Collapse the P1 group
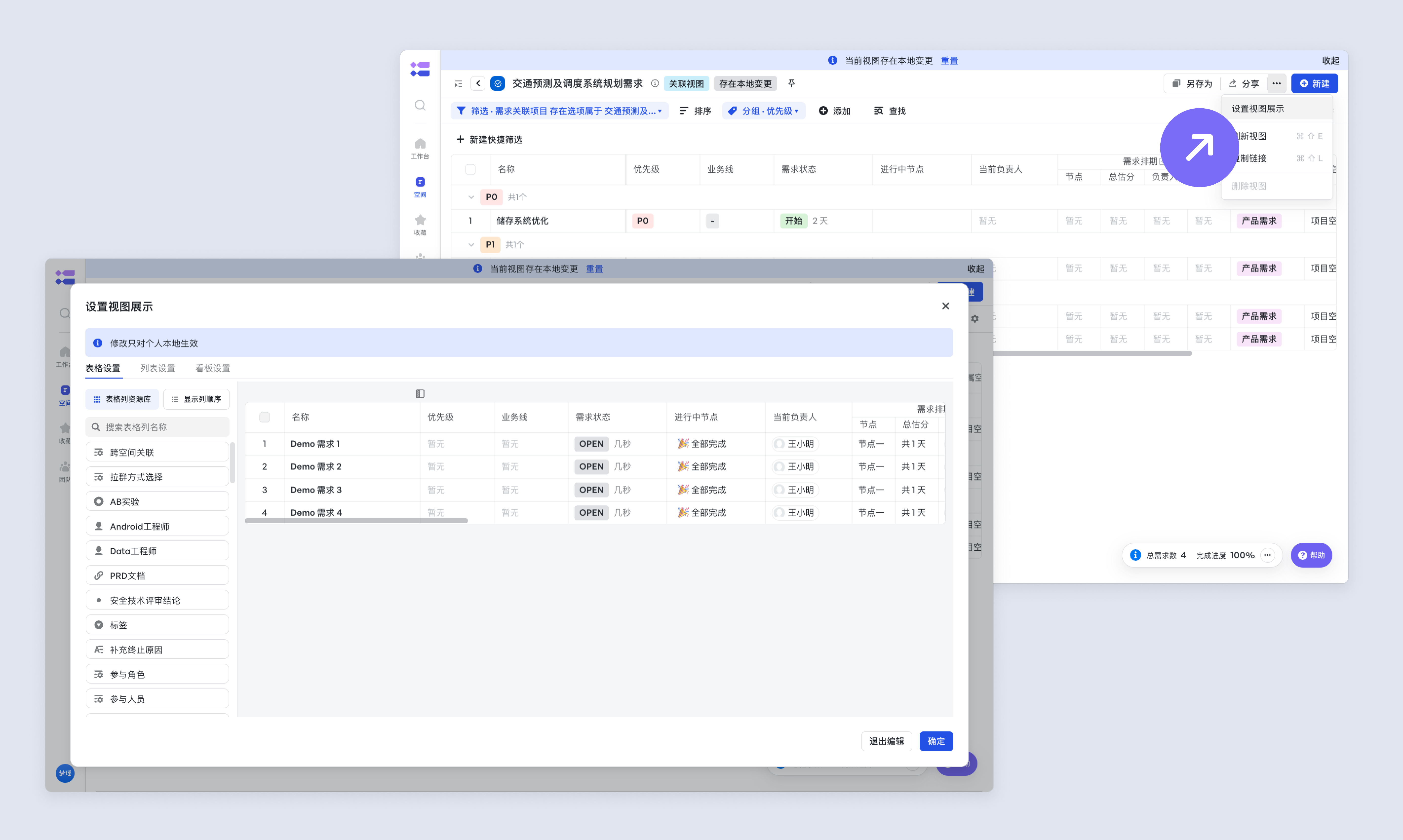This screenshot has width=1403, height=840. pyautogui.click(x=471, y=245)
